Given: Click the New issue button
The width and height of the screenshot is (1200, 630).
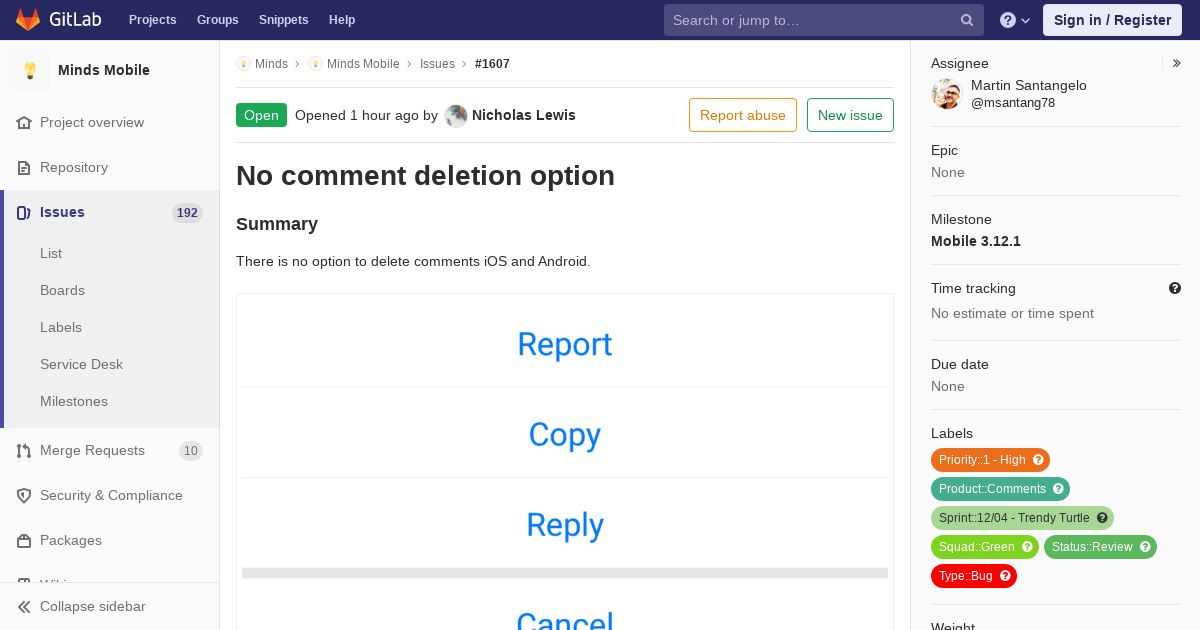Looking at the screenshot, I should (850, 115).
